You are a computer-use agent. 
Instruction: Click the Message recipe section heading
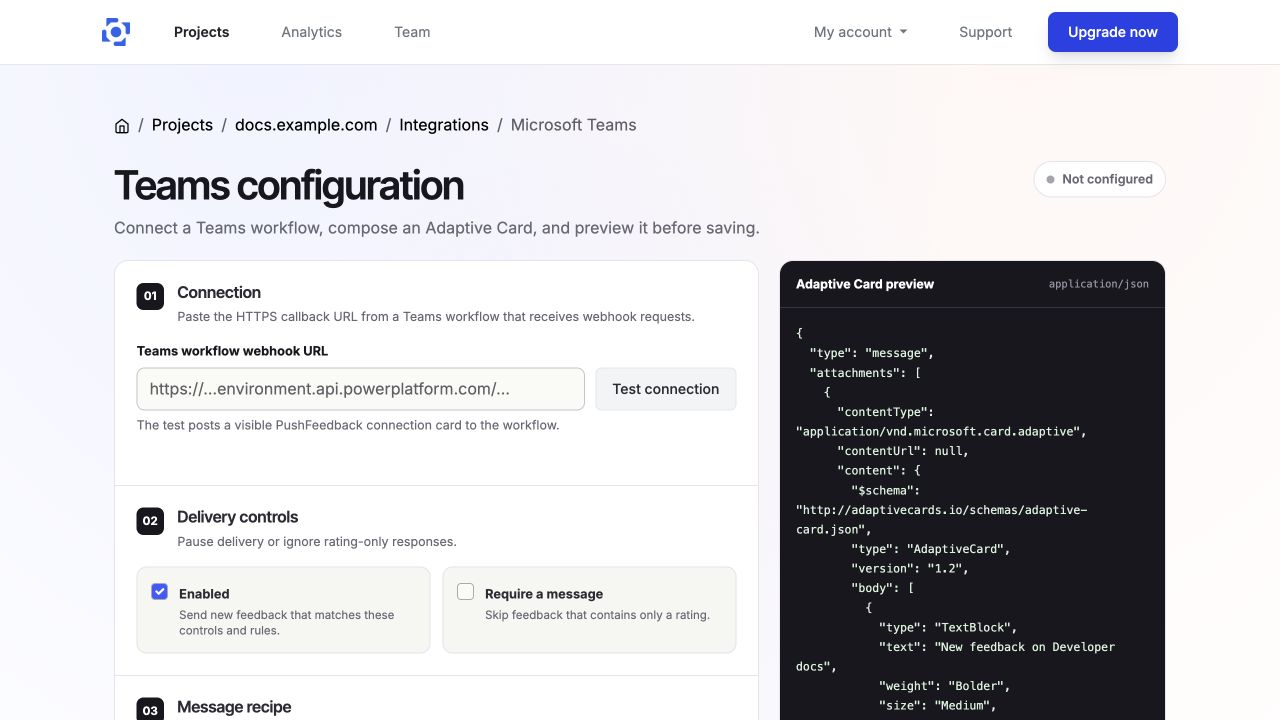pos(234,707)
